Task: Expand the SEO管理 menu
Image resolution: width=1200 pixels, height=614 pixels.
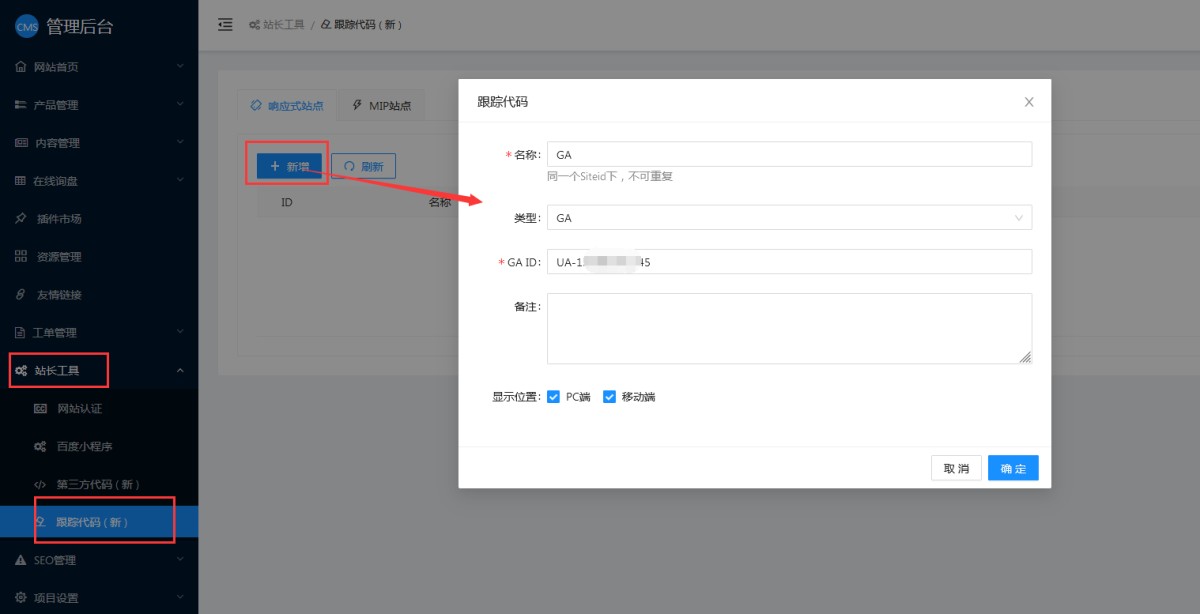Action: tap(98, 560)
